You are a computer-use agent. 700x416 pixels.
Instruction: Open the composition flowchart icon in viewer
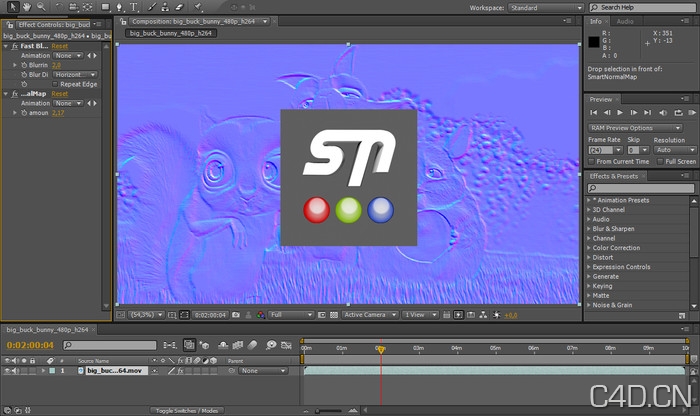483,315
